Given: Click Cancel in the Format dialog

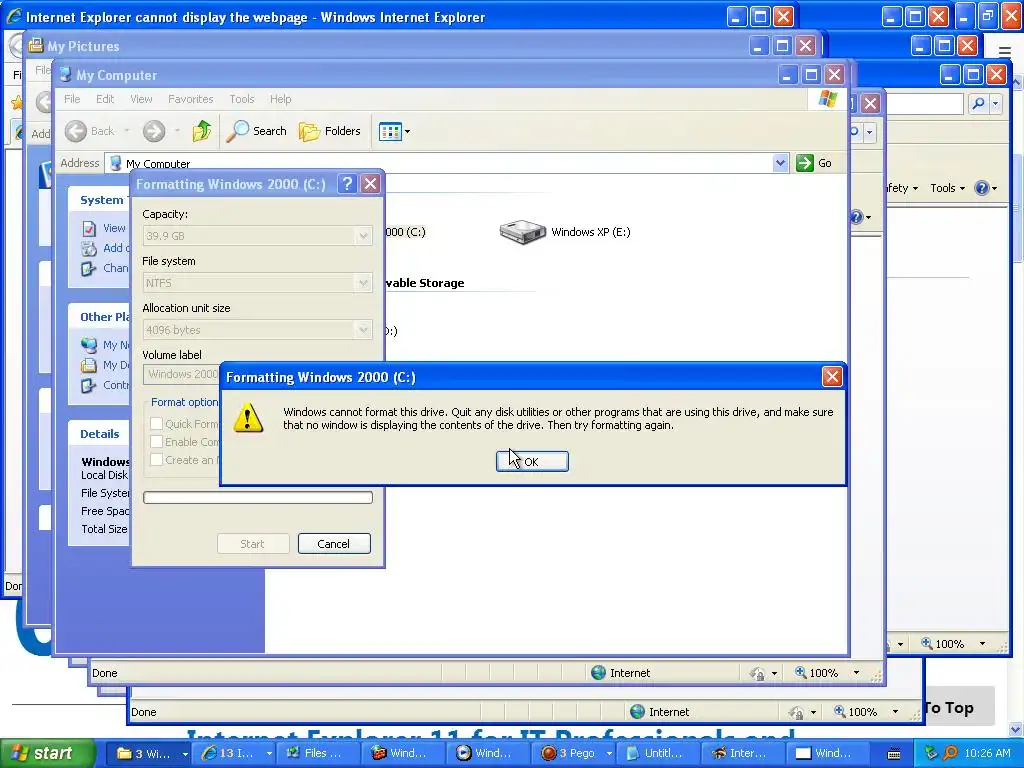Looking at the screenshot, I should click(334, 543).
